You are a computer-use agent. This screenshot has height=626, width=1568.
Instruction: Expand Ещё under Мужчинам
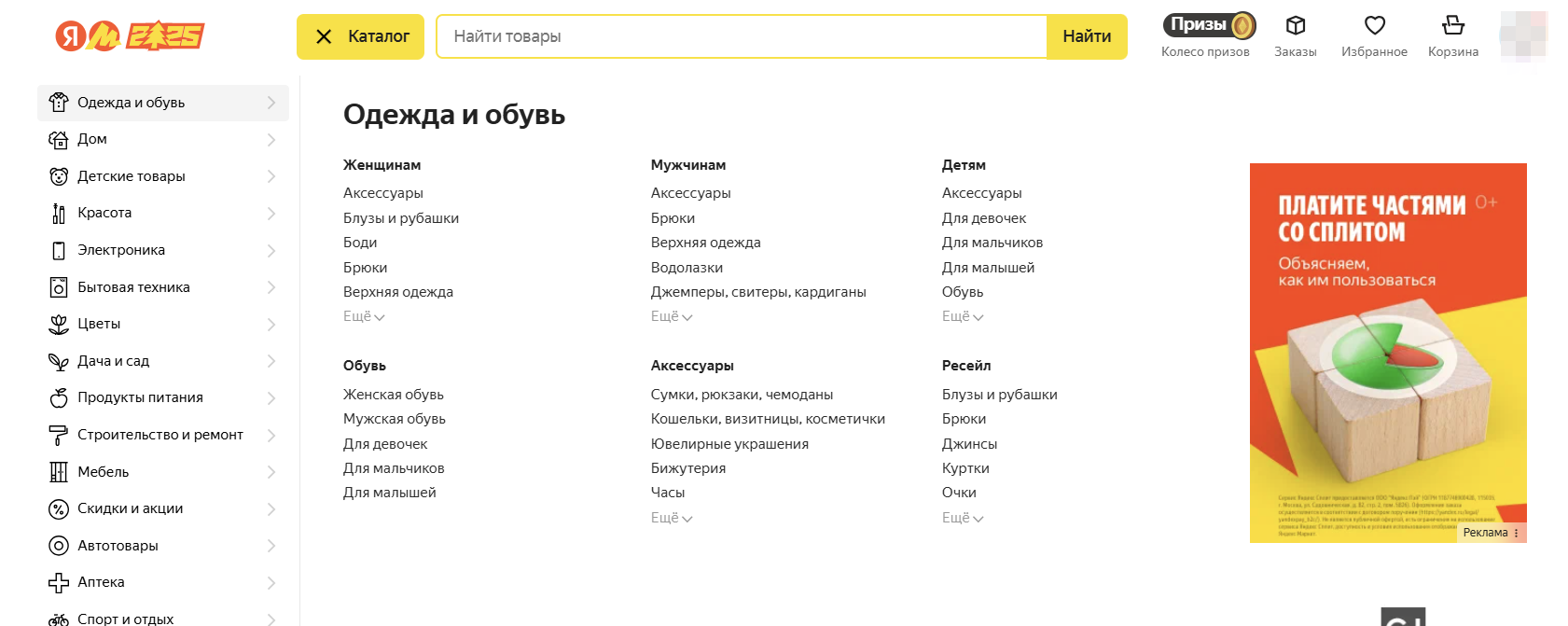click(672, 316)
